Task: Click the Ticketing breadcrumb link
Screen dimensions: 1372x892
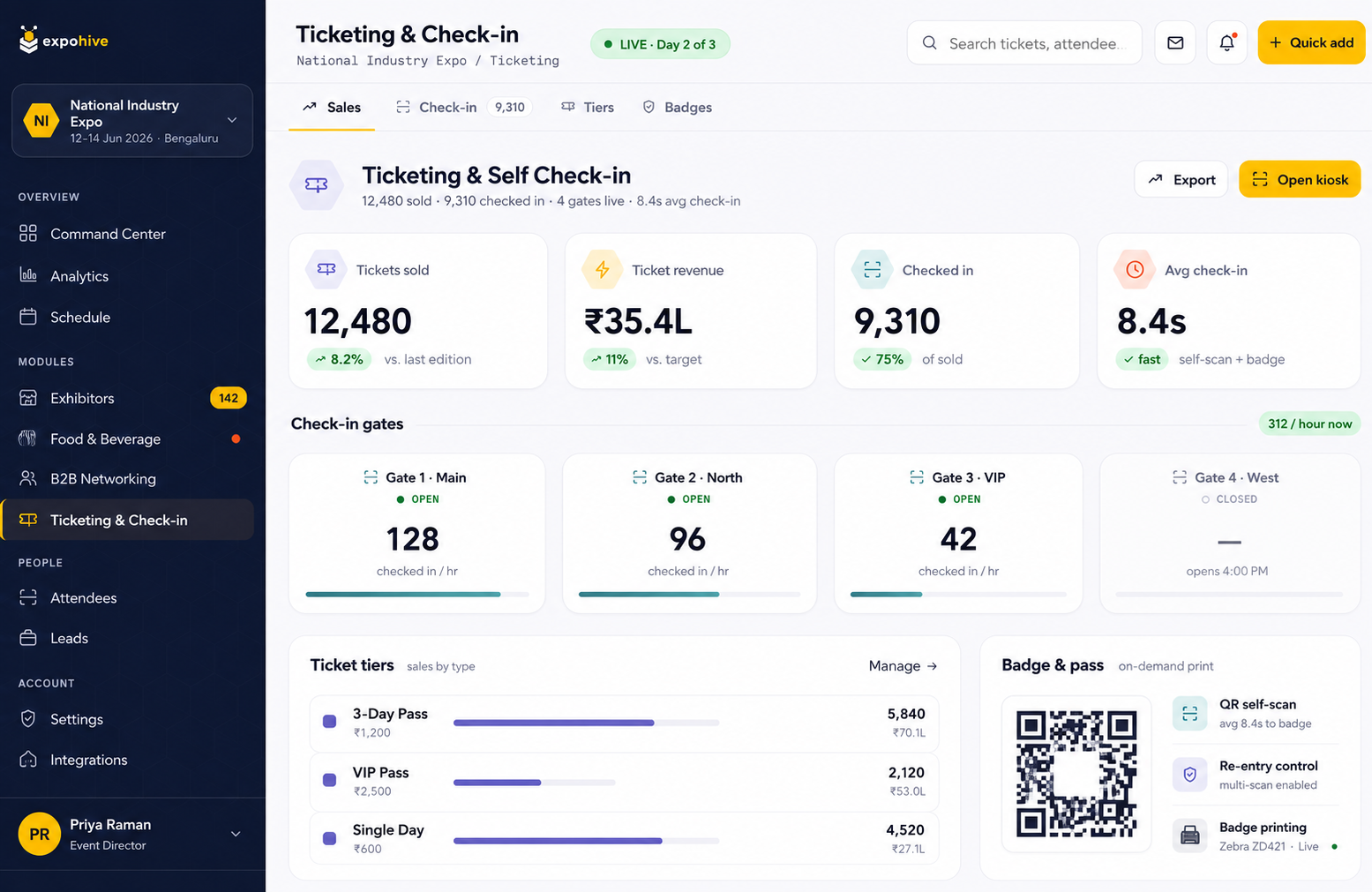Action: 524,61
